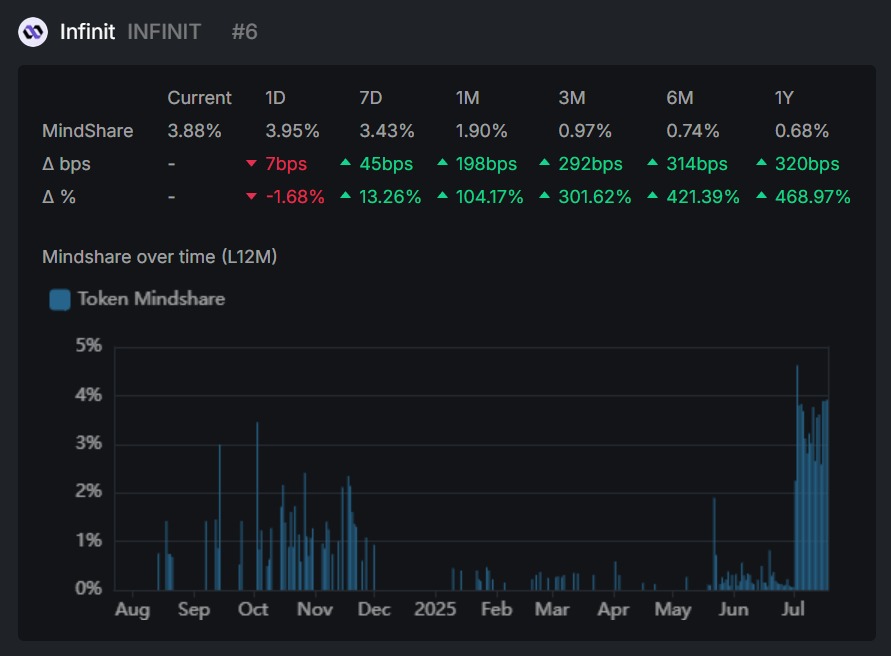Image resolution: width=891 pixels, height=656 pixels.
Task: Click the 45bps change value
Action: point(386,164)
